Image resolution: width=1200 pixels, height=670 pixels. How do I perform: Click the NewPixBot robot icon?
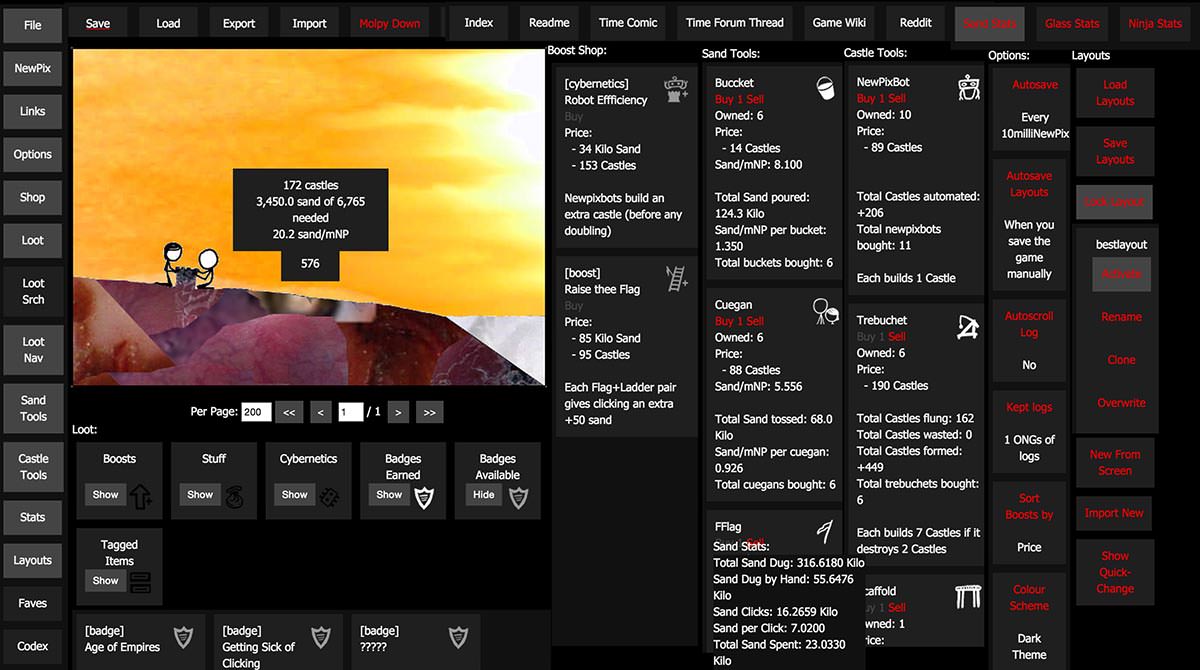[x=968, y=88]
